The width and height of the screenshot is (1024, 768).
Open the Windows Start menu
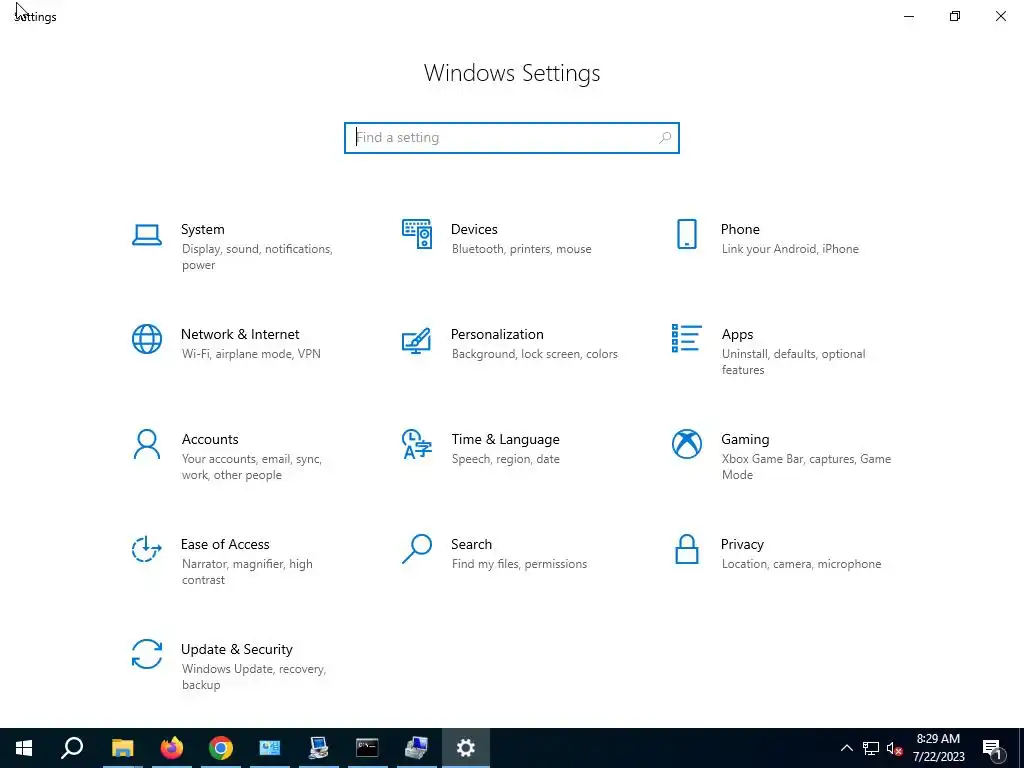tap(24, 748)
